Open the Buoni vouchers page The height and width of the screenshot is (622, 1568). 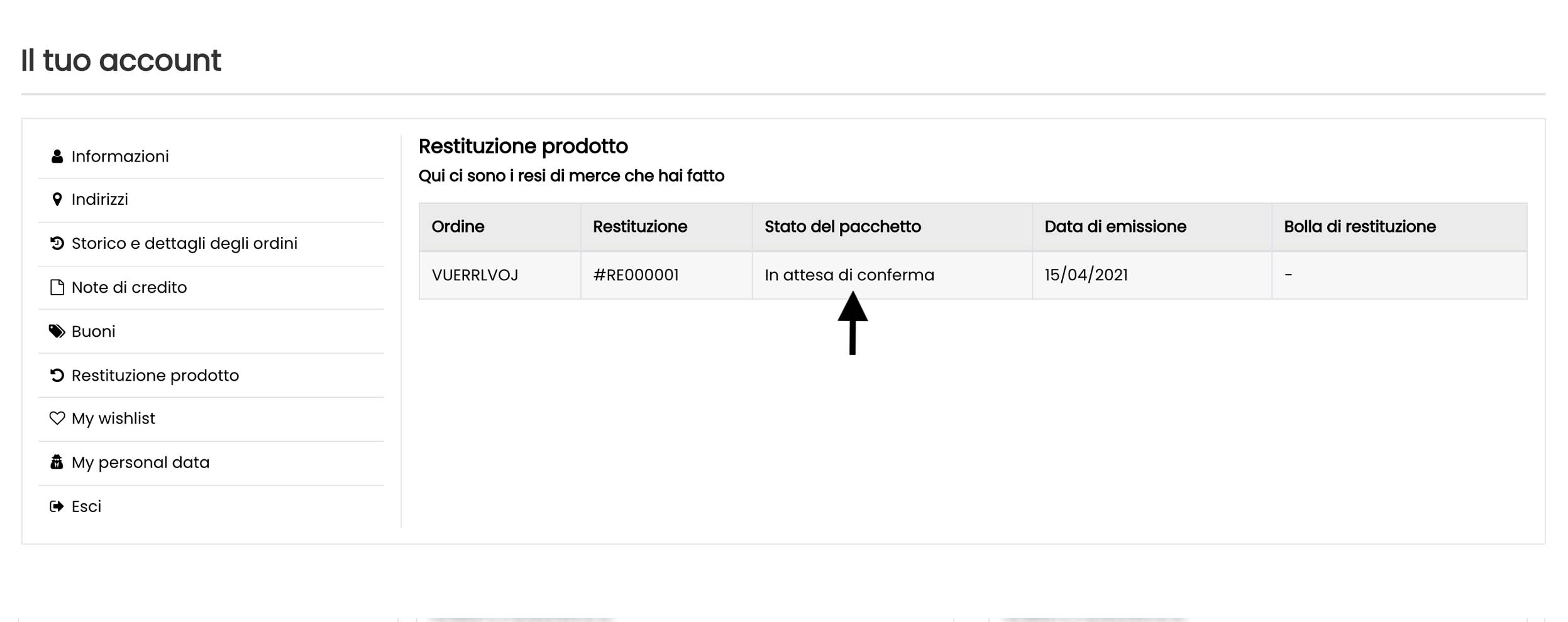click(94, 331)
